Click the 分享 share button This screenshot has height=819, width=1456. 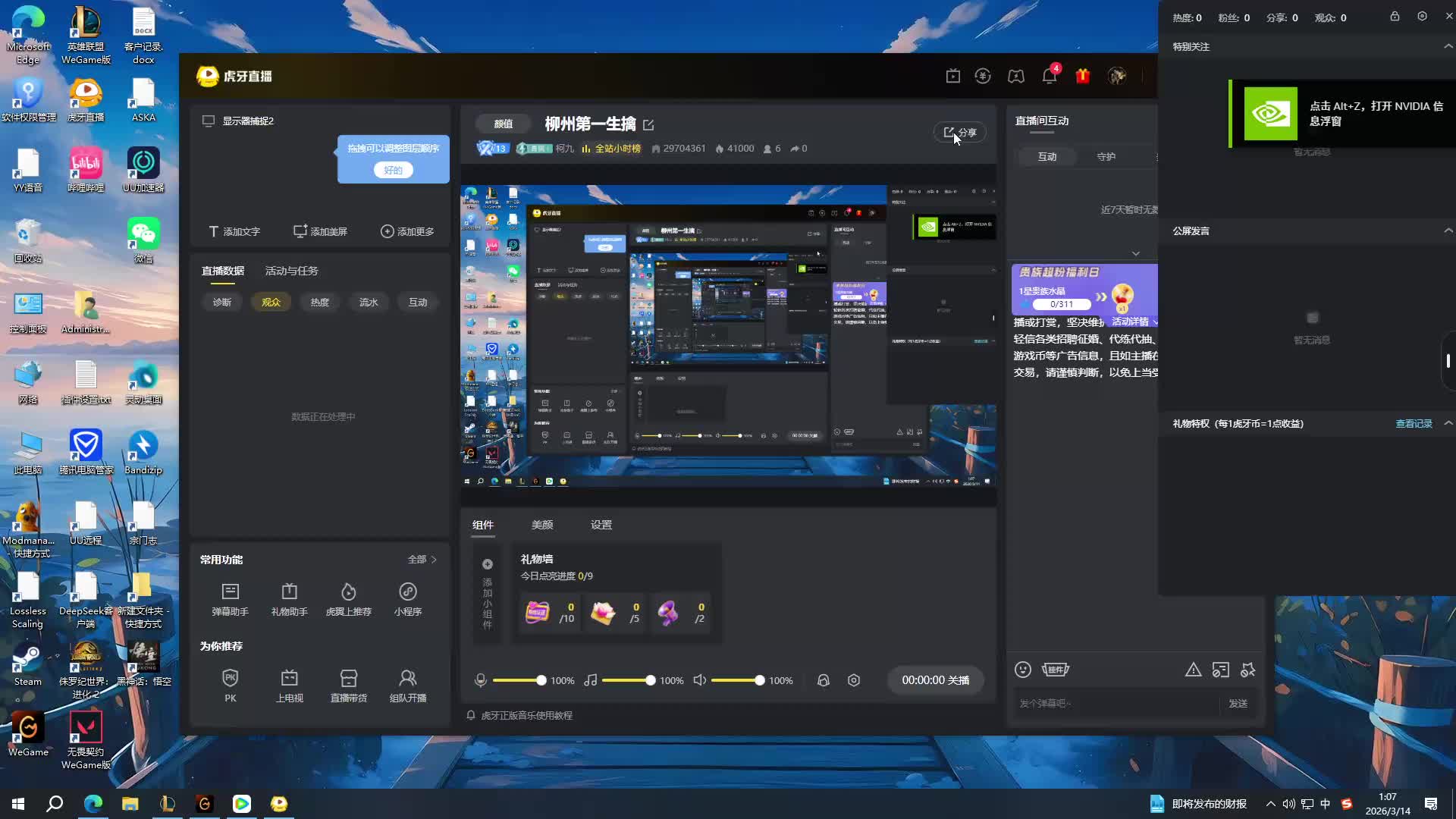point(959,133)
